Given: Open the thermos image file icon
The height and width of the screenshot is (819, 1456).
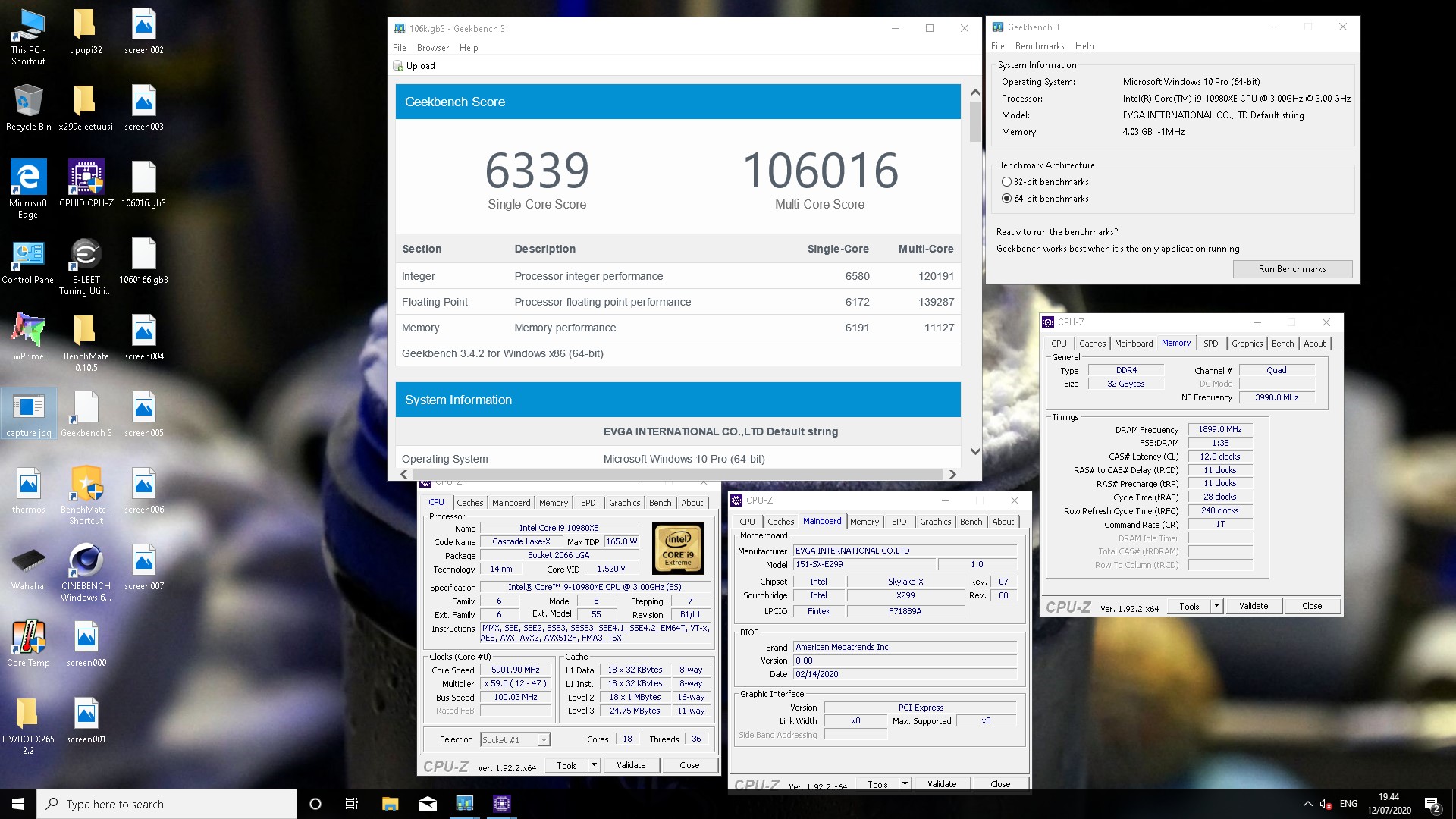Looking at the screenshot, I should tap(28, 491).
